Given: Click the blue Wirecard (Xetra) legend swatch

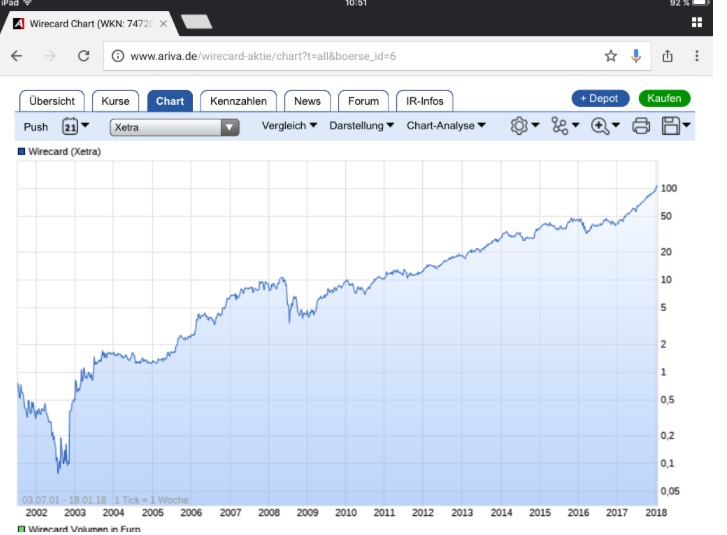Looking at the screenshot, I should tap(21, 152).
